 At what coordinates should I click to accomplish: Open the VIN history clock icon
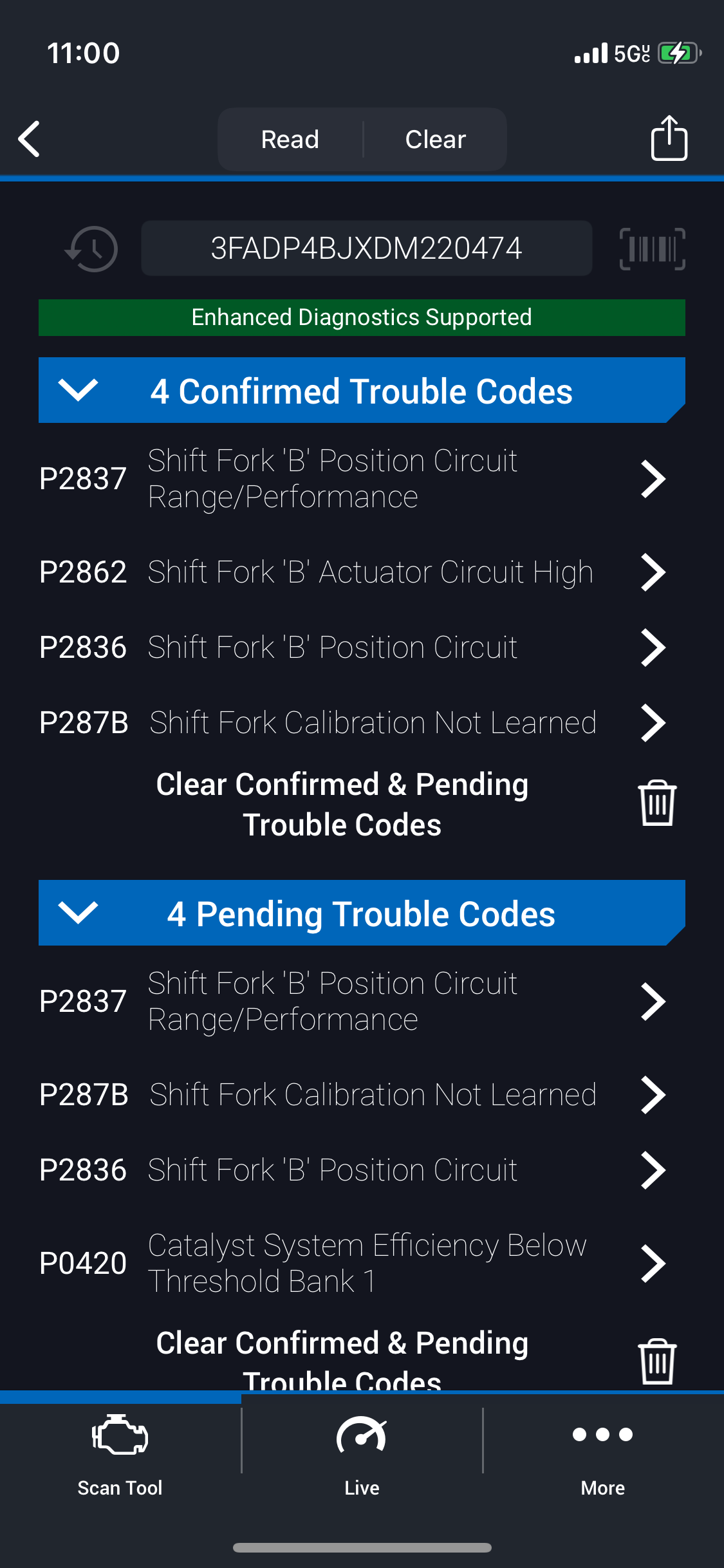(x=92, y=249)
